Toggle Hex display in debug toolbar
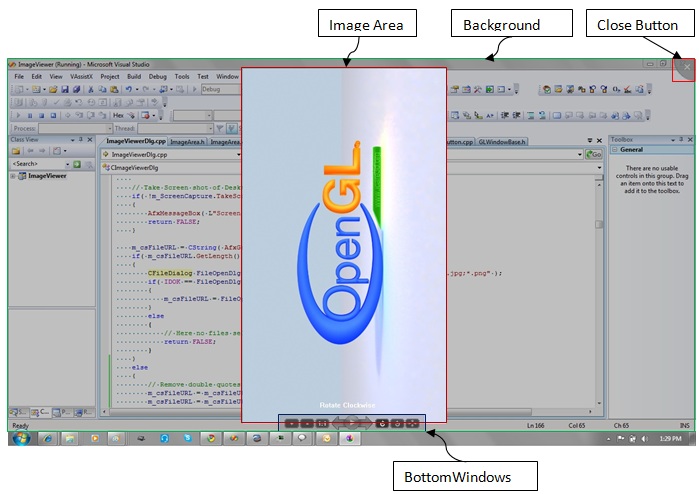 [118, 115]
